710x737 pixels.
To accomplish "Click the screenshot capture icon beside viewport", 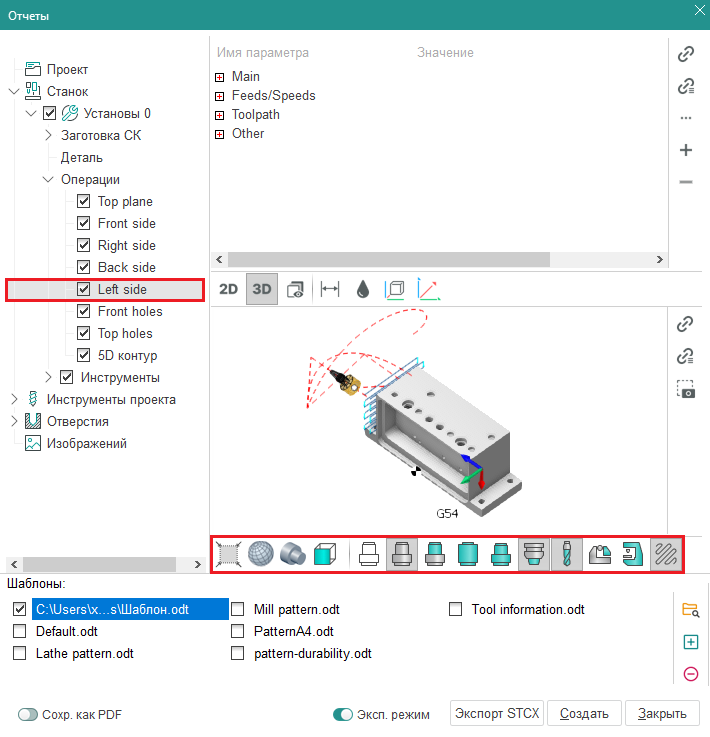I will click(x=686, y=389).
